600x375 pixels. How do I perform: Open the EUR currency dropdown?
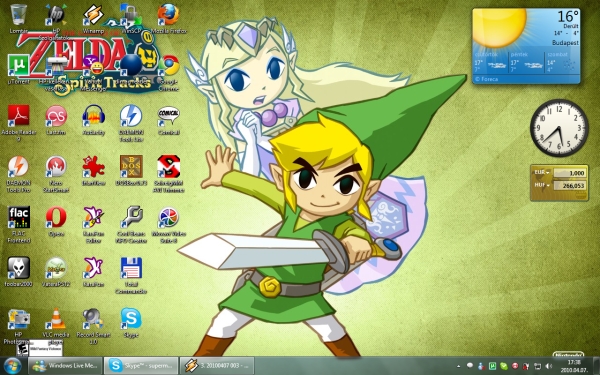click(542, 173)
